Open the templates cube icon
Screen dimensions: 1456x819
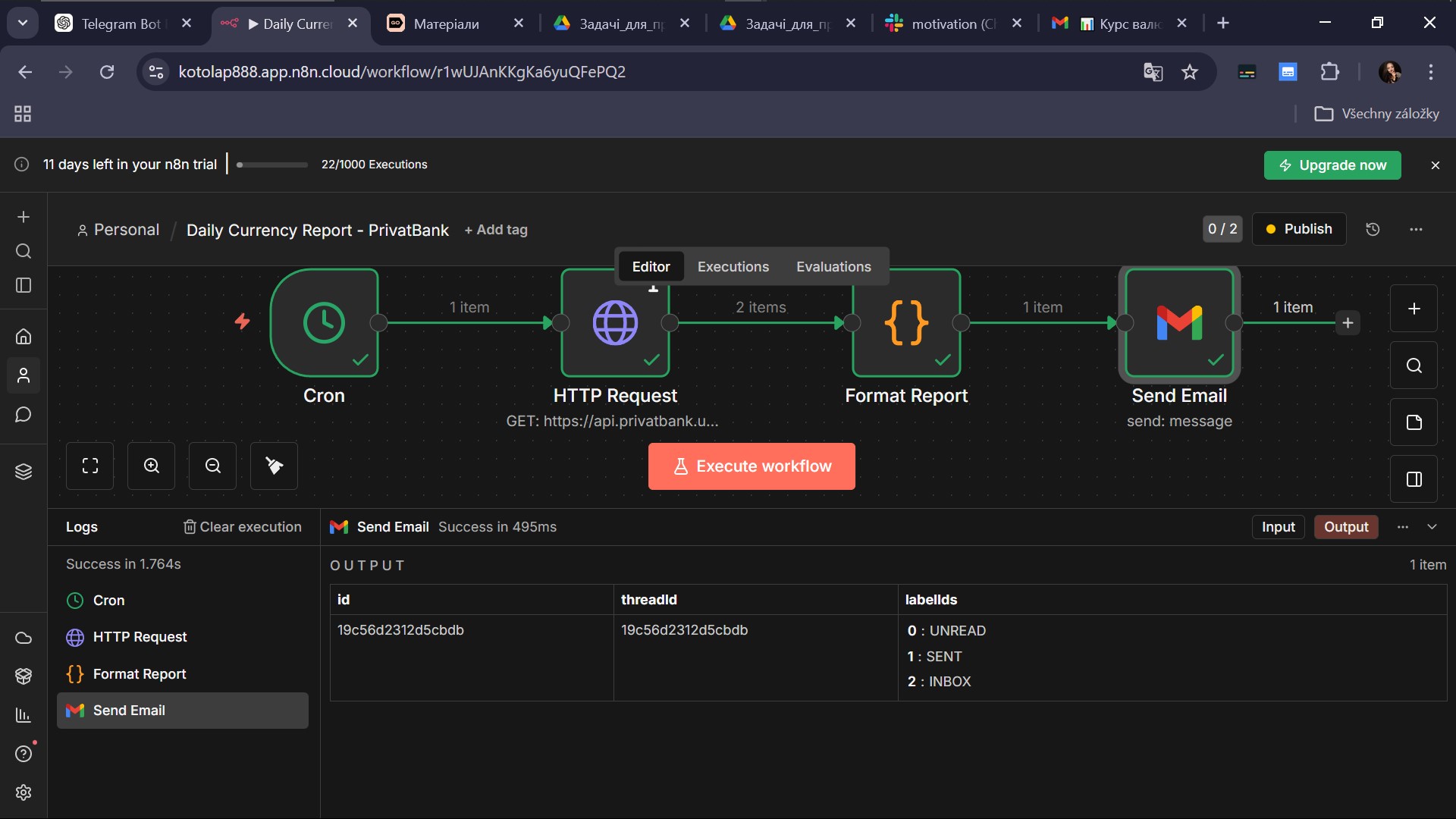coord(24,676)
